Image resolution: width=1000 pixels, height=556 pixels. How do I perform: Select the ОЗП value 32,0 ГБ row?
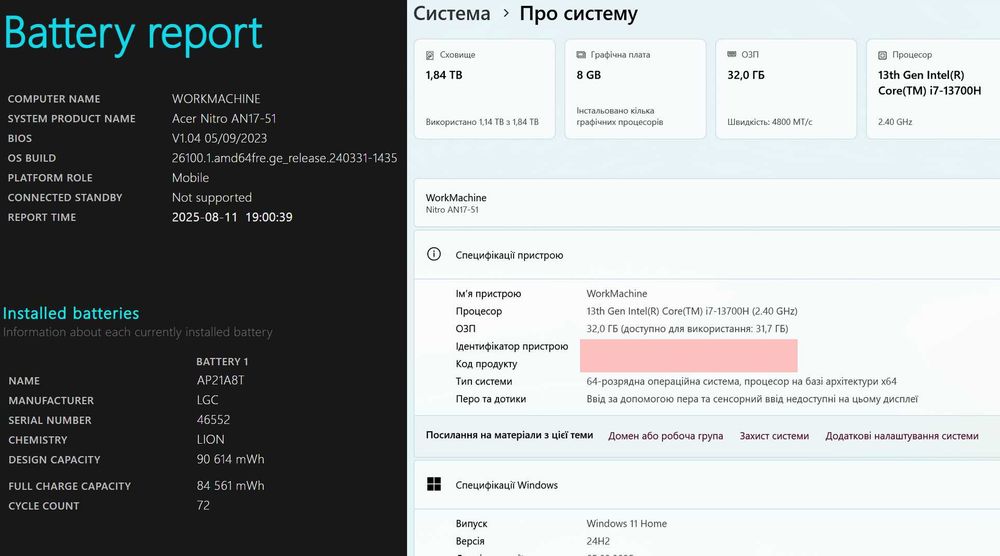(688, 328)
